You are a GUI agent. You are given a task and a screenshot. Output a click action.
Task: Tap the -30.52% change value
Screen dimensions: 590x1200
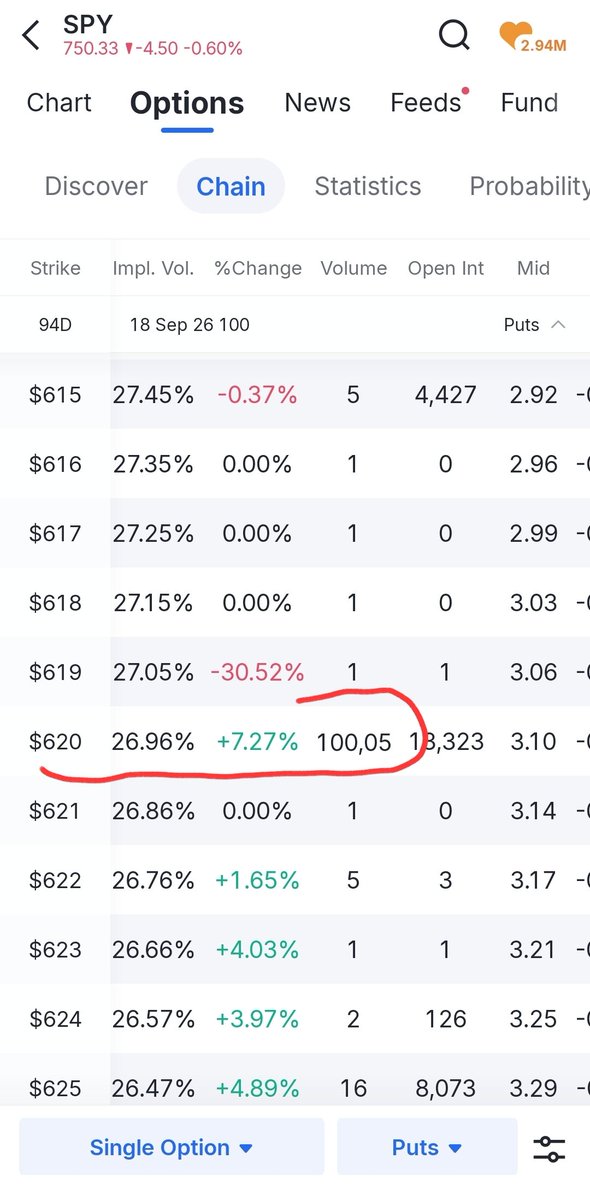tap(257, 672)
